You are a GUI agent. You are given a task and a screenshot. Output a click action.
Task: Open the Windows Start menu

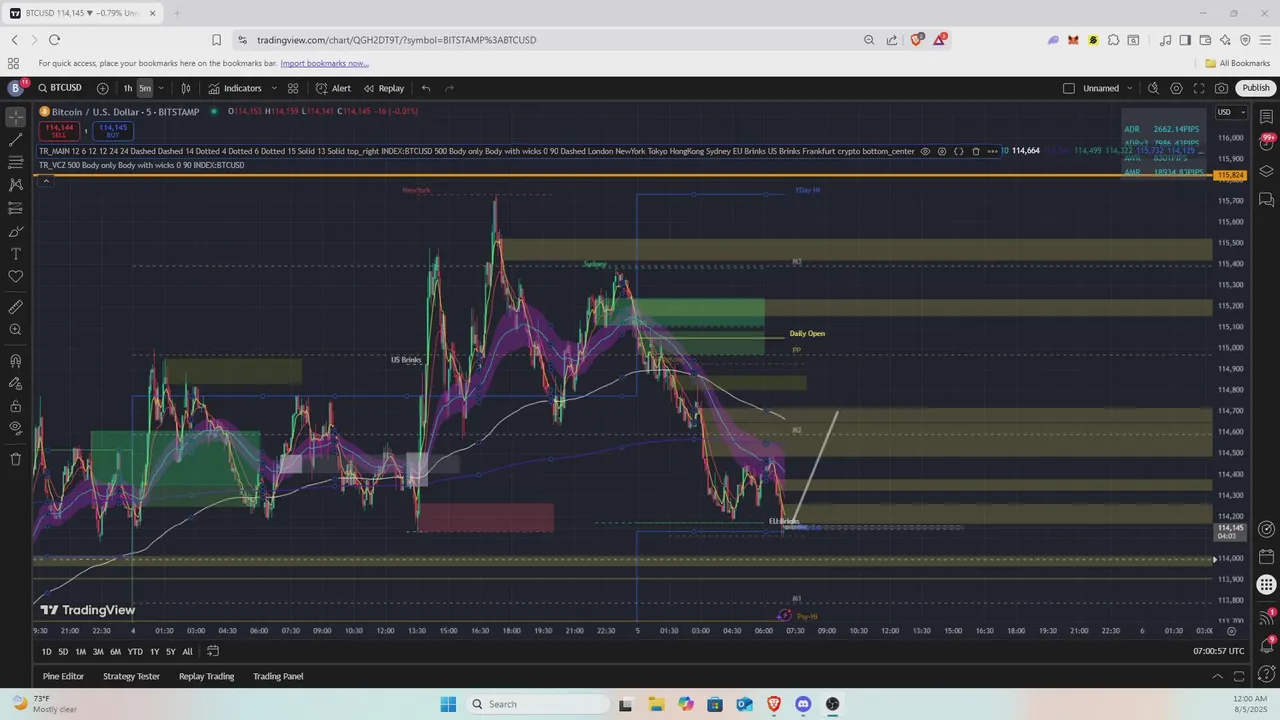click(447, 704)
